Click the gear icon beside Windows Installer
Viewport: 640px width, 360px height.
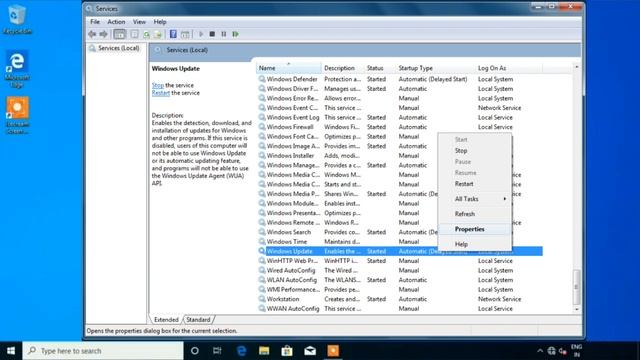(x=262, y=156)
